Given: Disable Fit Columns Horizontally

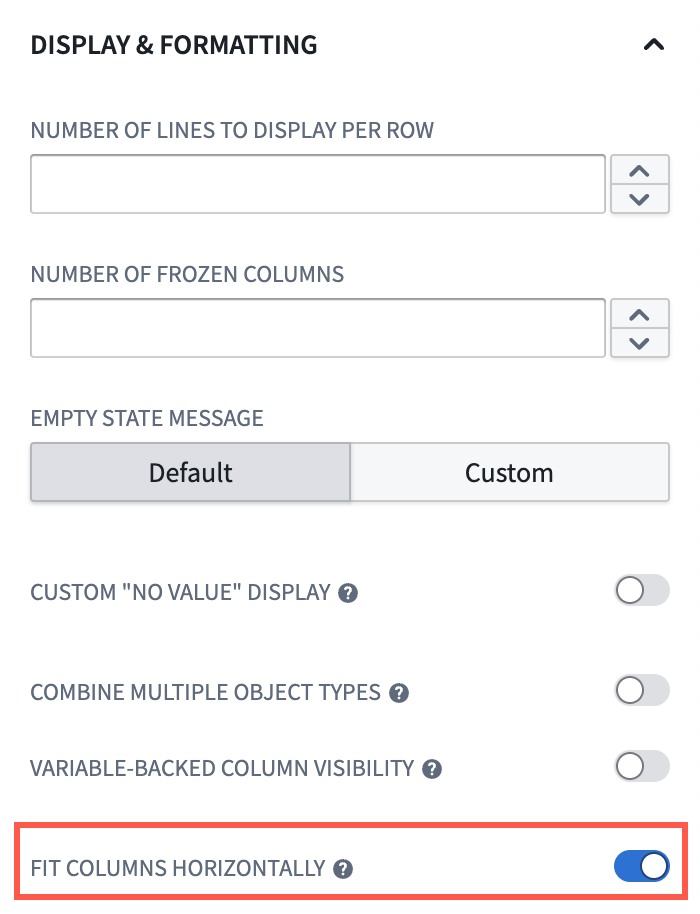Looking at the screenshot, I should point(641,866).
